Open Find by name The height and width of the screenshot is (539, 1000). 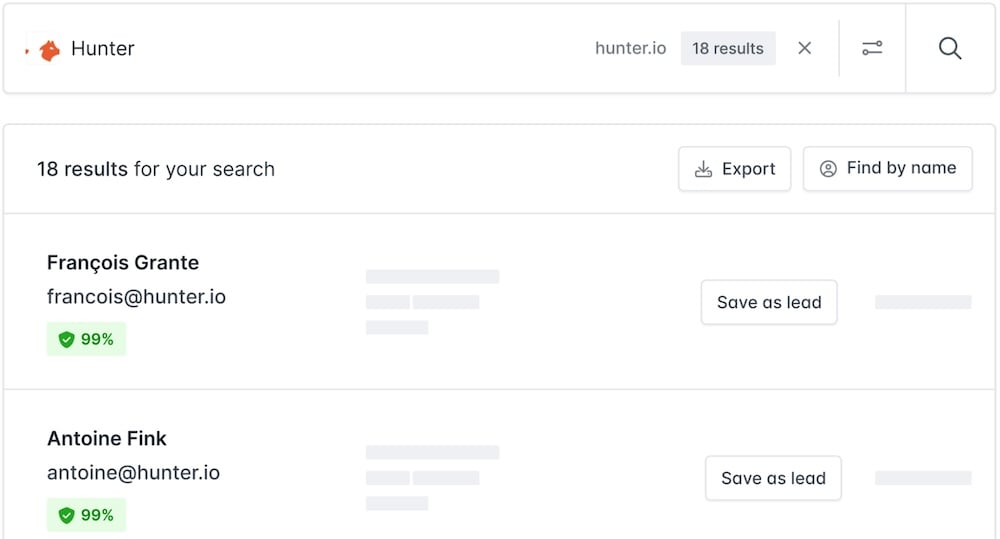888,168
